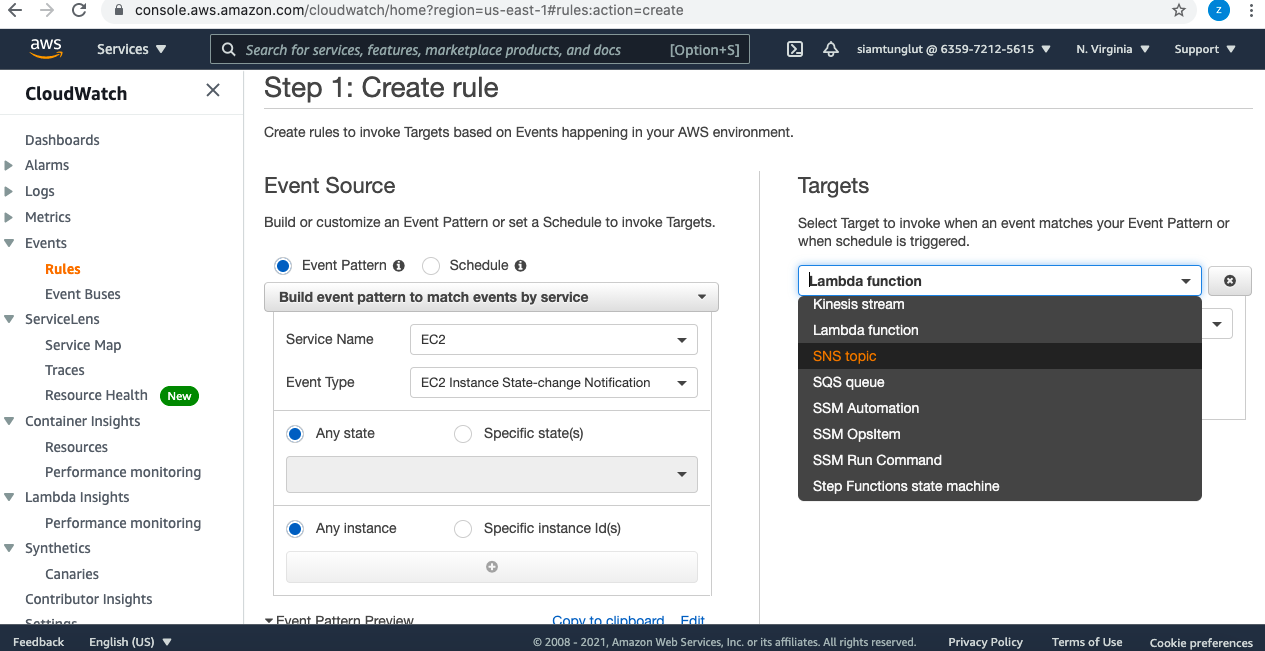Viewport: 1265px width, 651px height.
Task: Open Dashboards in the sidebar
Action: point(62,140)
